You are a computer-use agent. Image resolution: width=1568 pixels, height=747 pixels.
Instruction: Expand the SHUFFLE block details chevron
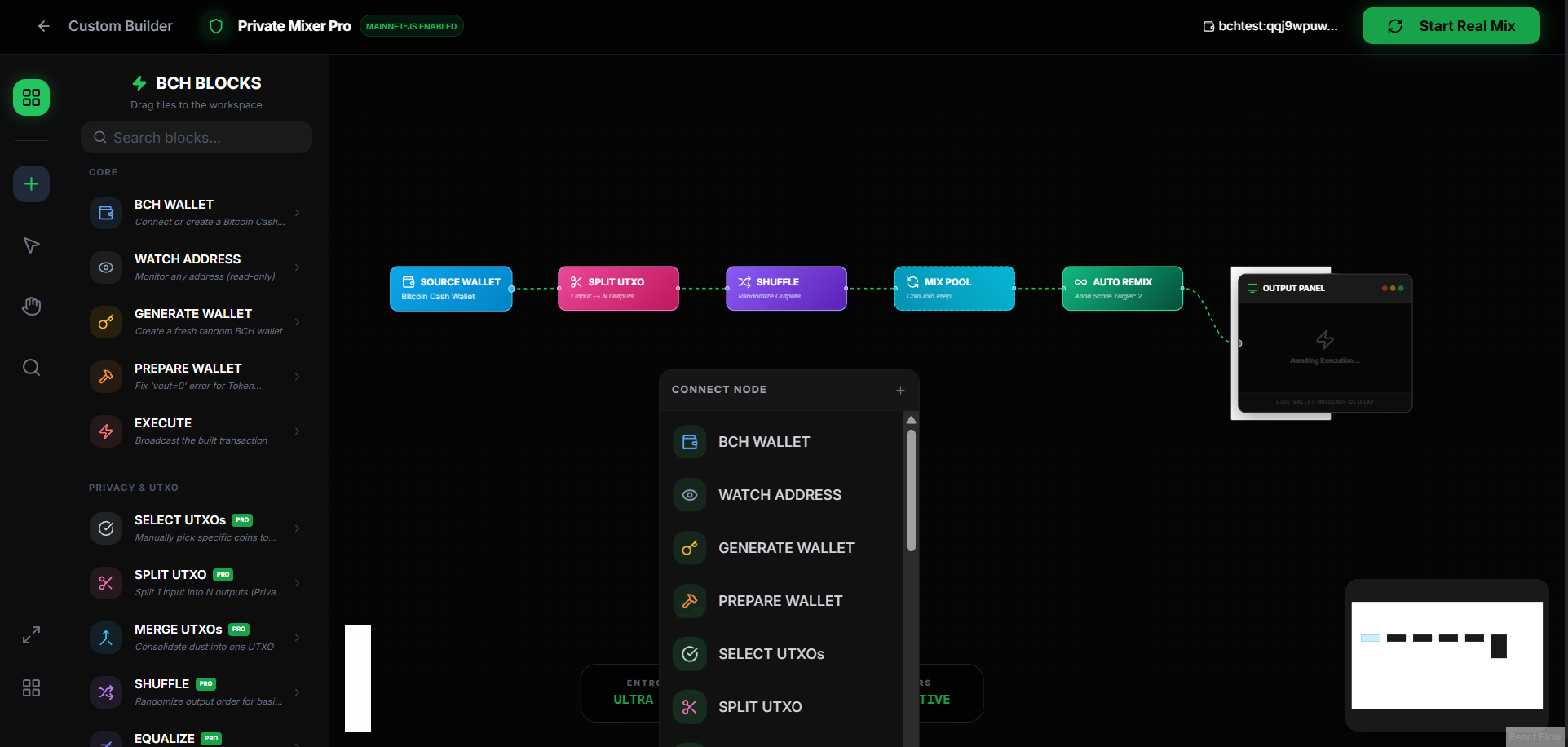pos(297,691)
